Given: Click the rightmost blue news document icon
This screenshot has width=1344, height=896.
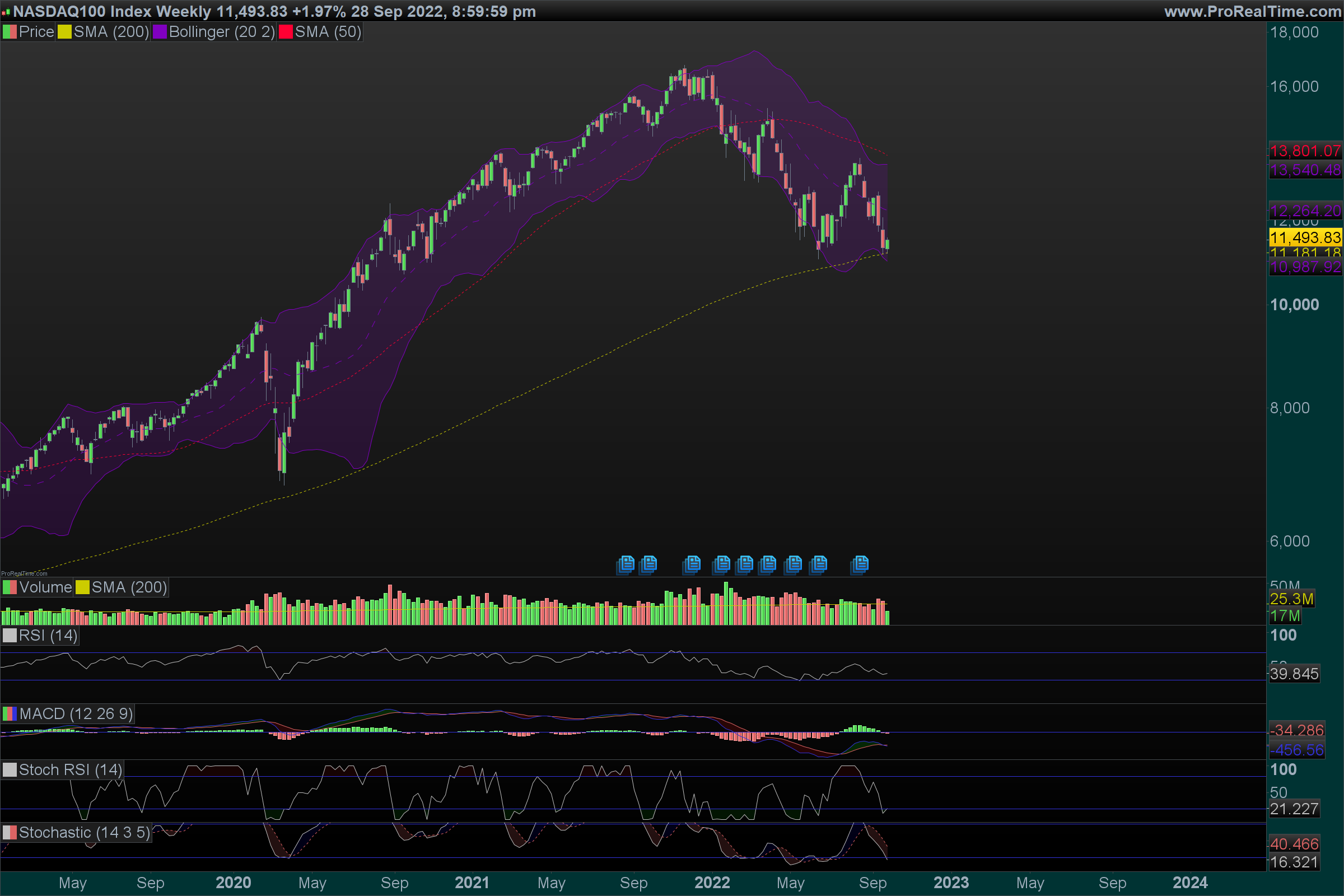Looking at the screenshot, I should 860,564.
